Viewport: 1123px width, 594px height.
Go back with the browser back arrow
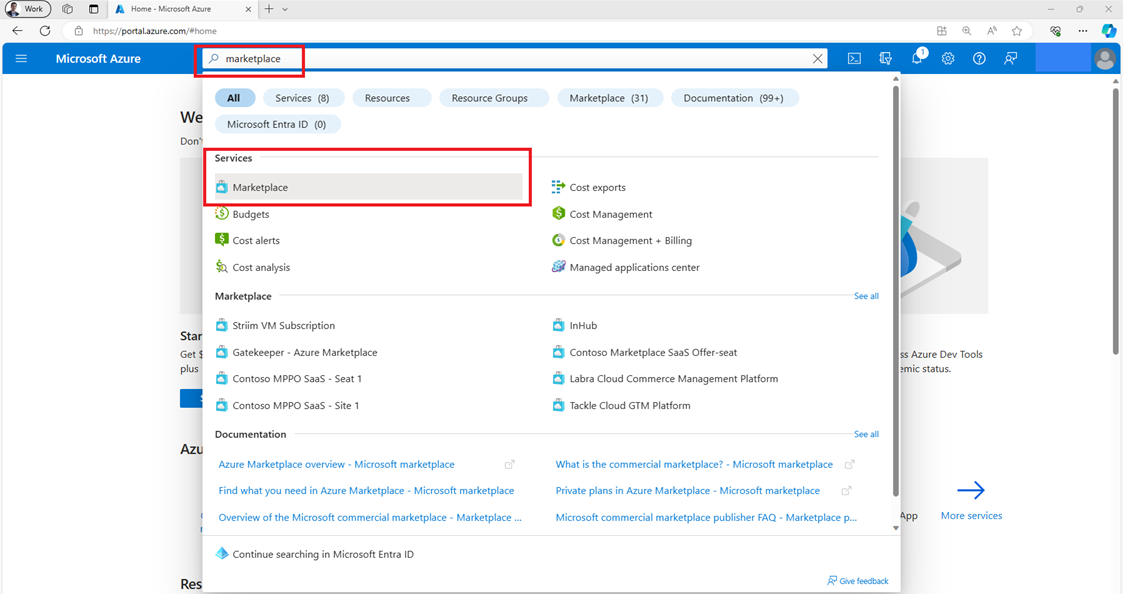(x=17, y=31)
